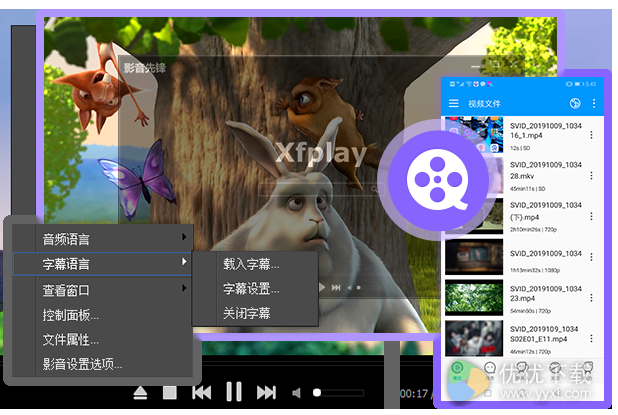Open more options for the 1h13min32s video
The image size is (618, 415).
591,257
